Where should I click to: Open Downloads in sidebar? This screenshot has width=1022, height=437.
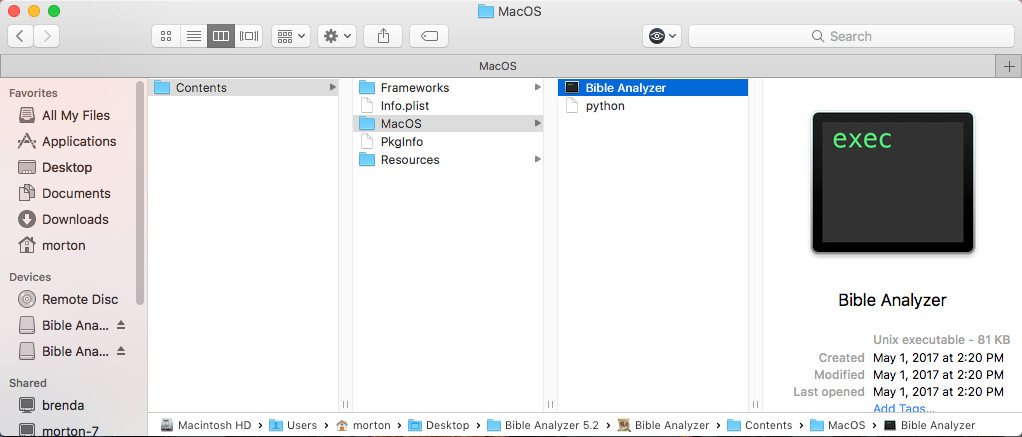[x=64, y=220]
